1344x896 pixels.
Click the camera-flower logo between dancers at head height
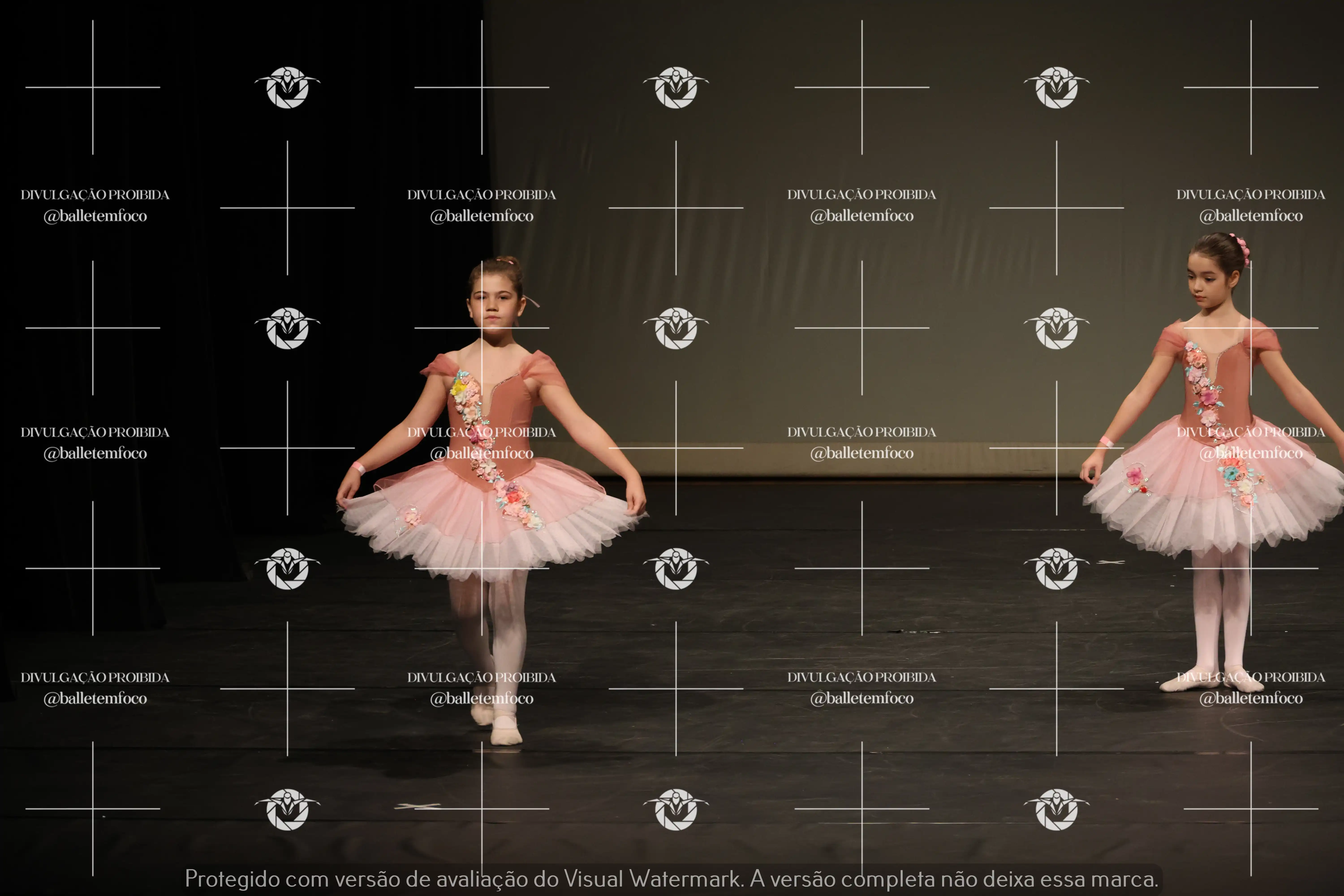coord(676,327)
